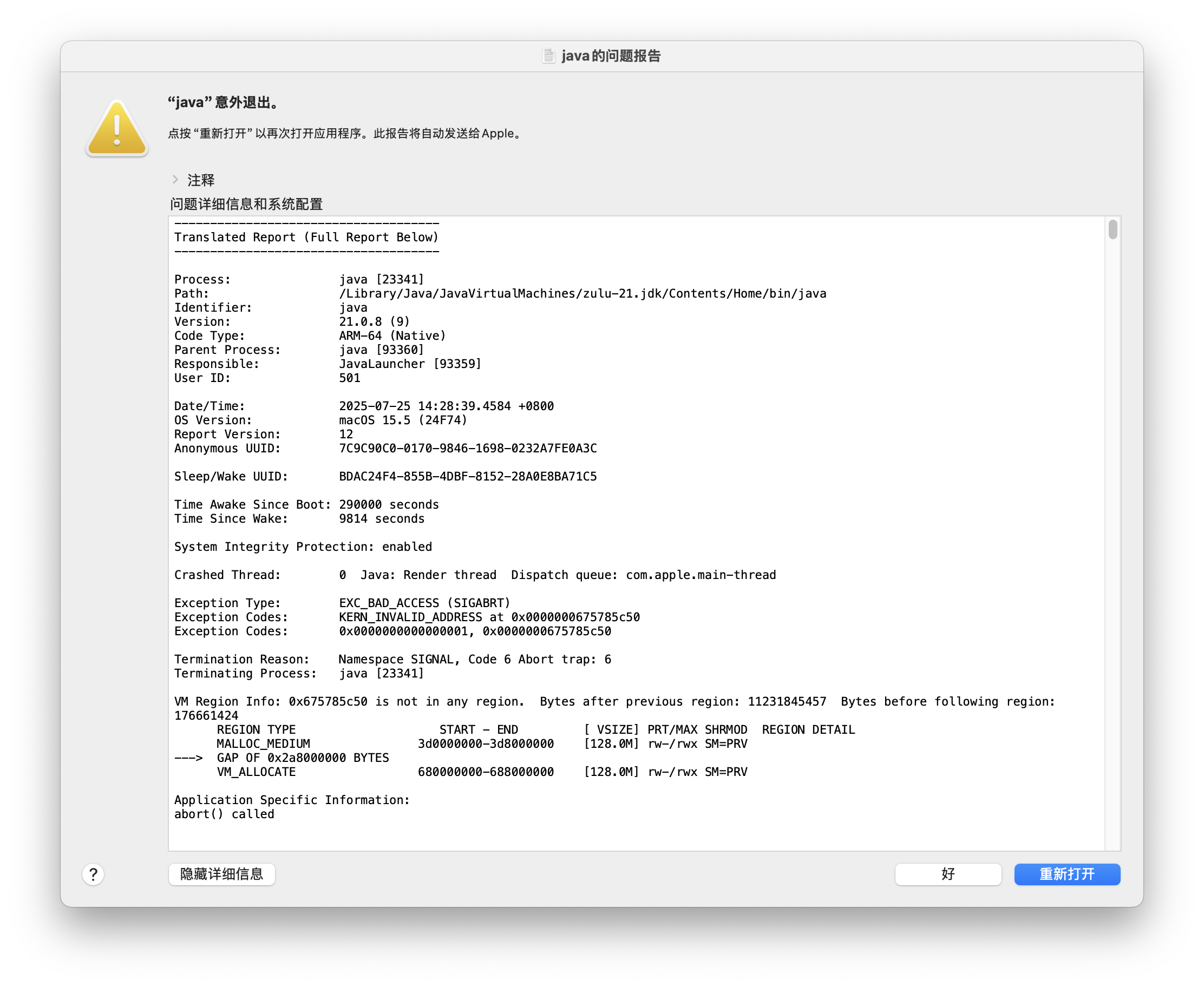Image resolution: width=1204 pixels, height=987 pixels.
Task: Click the Translated Report header line
Action: (x=306, y=237)
